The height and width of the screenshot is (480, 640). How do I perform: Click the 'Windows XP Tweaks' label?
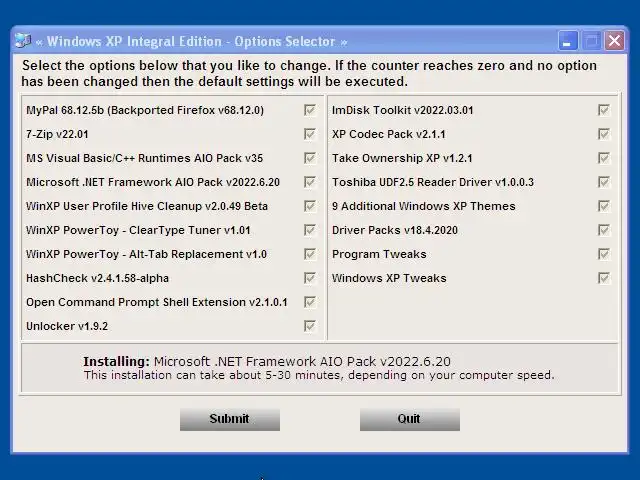coord(389,278)
